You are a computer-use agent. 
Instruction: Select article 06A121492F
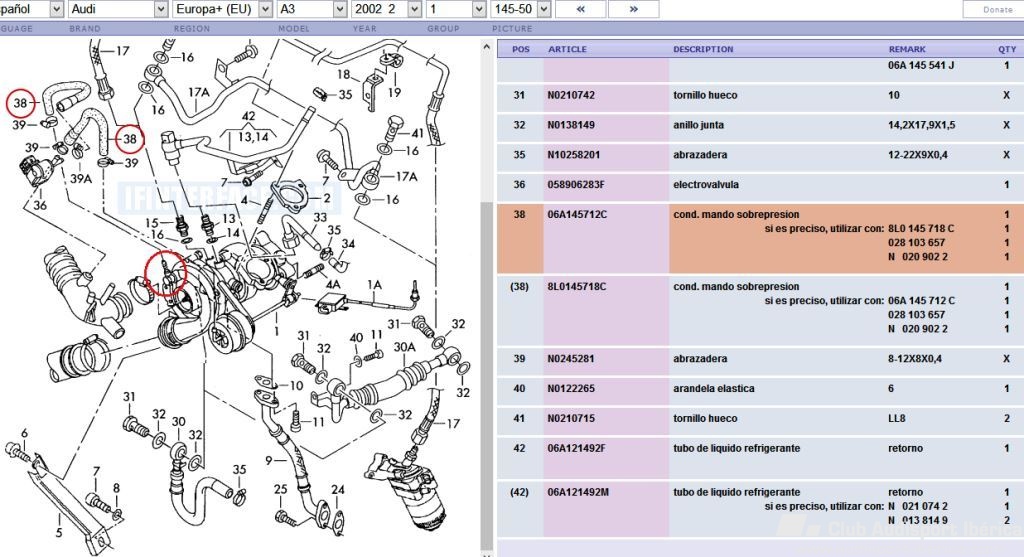[577, 449]
